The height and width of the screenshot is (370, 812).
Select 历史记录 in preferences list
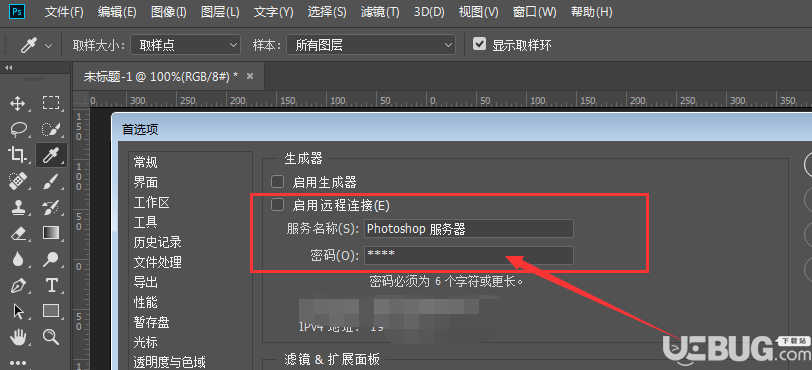point(157,242)
